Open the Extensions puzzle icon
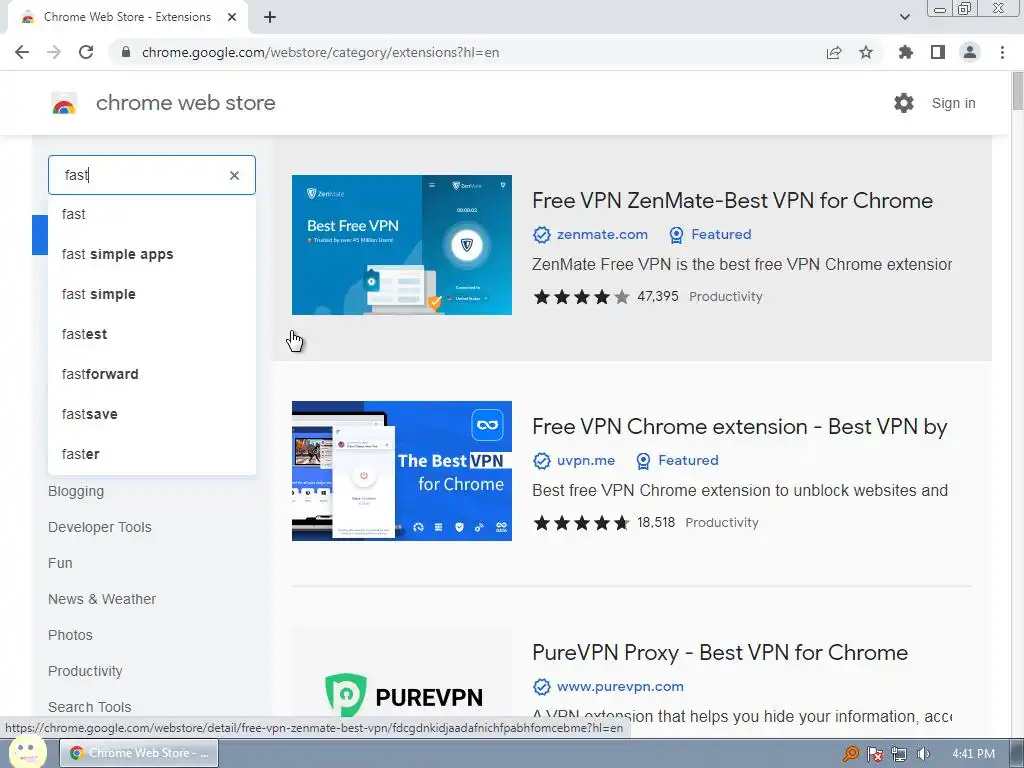 click(x=906, y=52)
